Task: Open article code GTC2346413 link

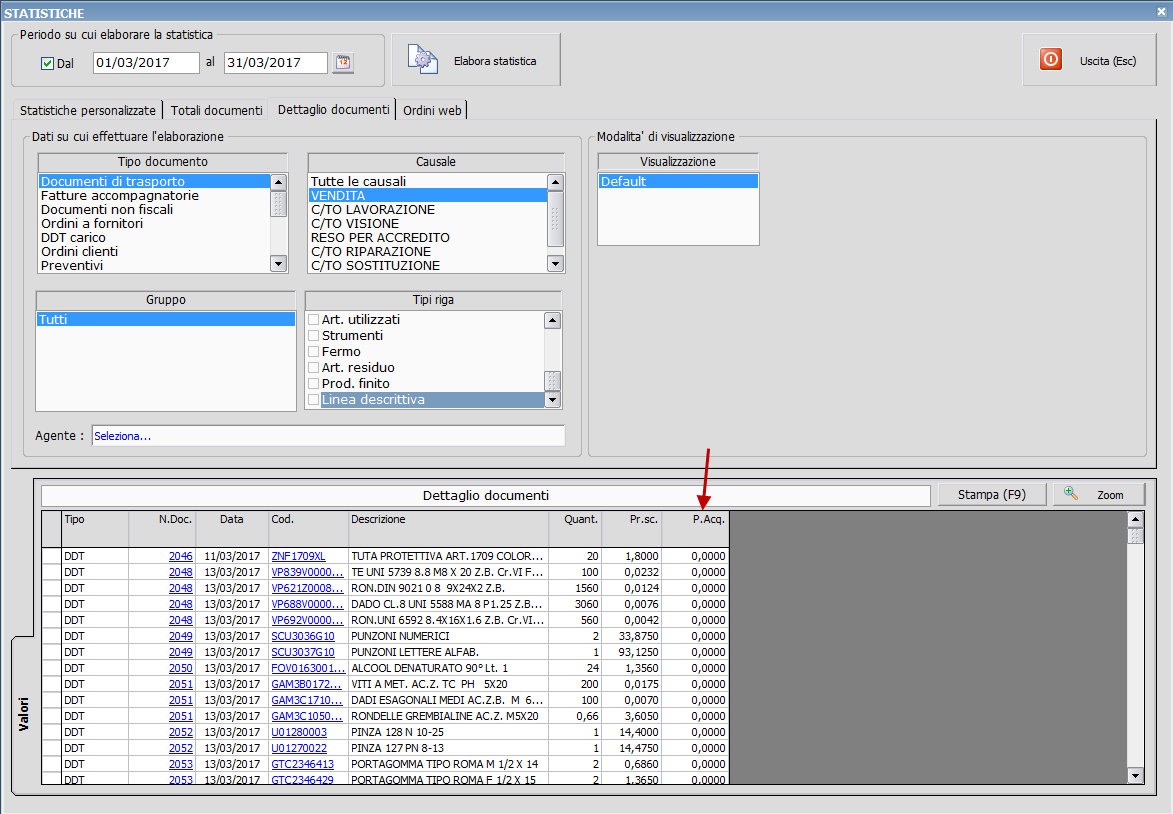Action: (x=302, y=764)
